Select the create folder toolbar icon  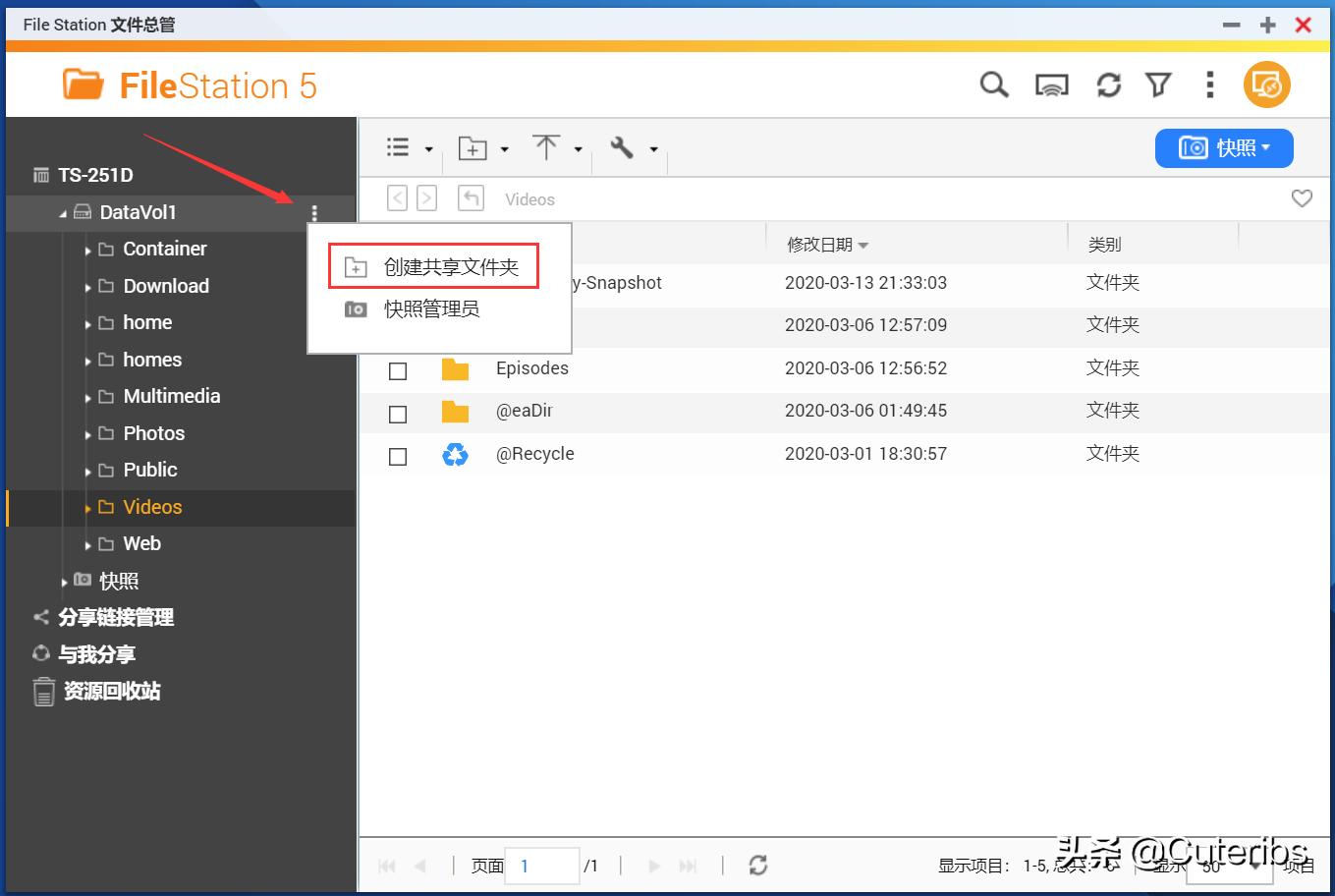tap(474, 147)
